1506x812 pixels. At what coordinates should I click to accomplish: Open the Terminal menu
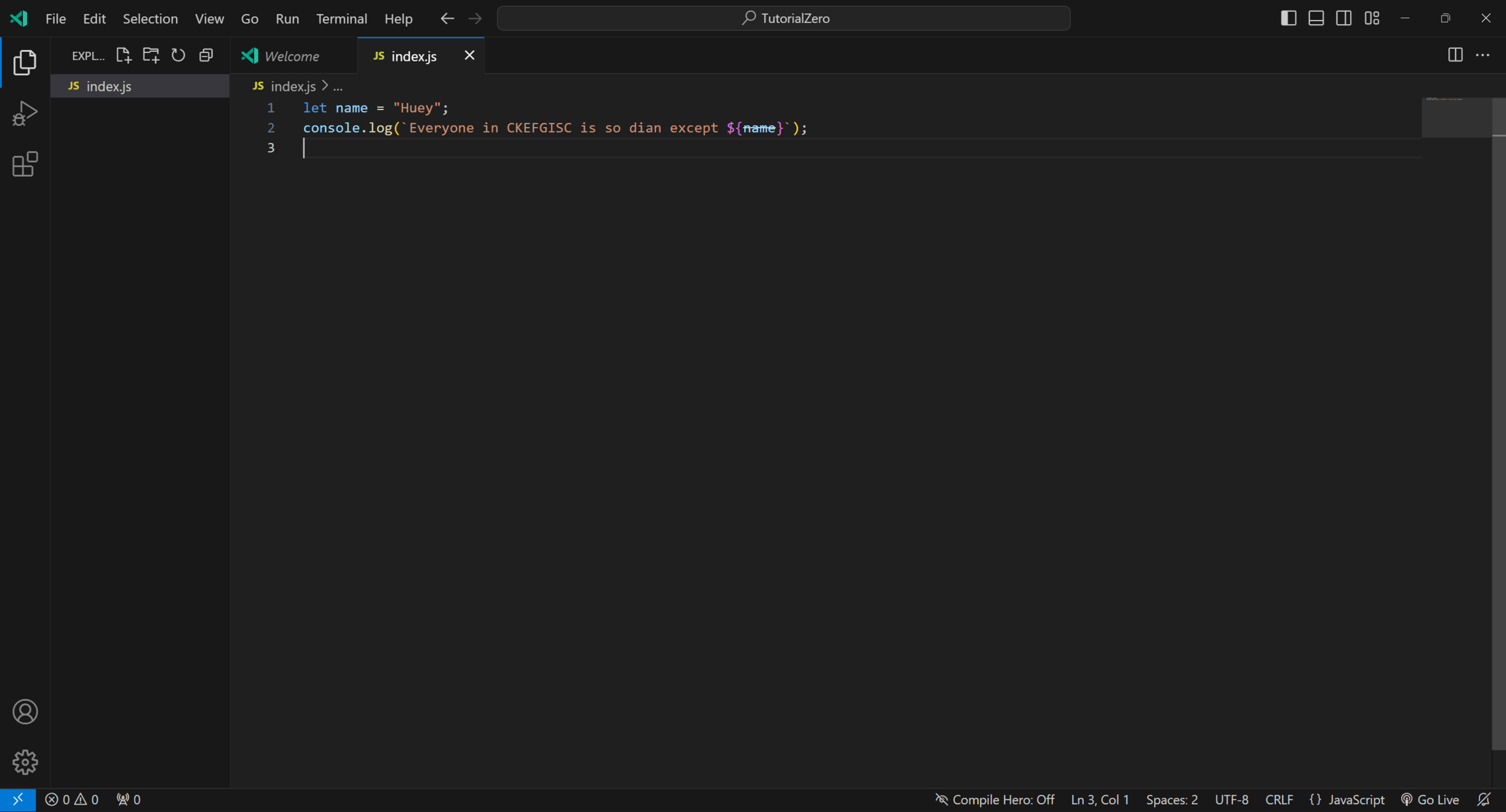342,19
